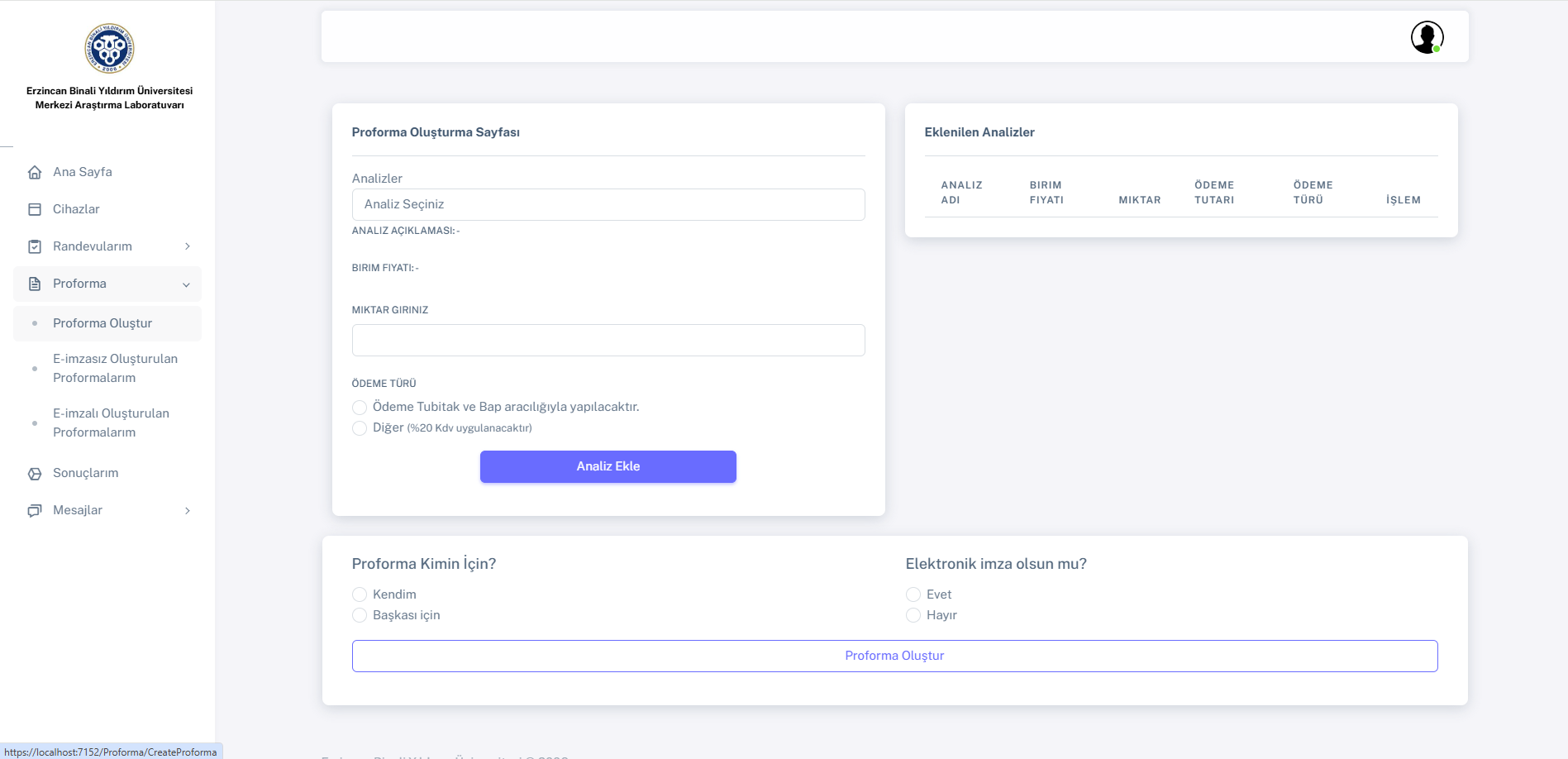
Task: Click the wide Proforma Oluştur button
Action: click(x=894, y=656)
